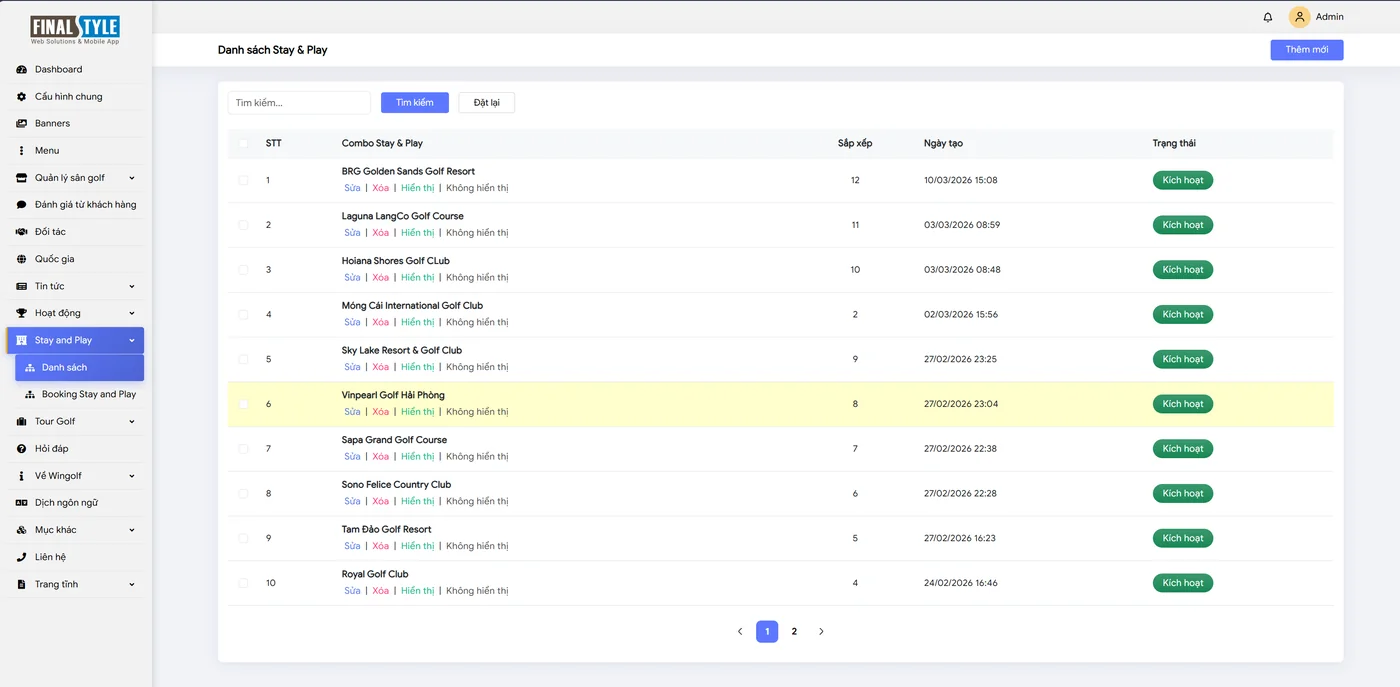Check the Laguna LangCo Golf Course row
Viewport: 1400px width, 687px height.
[243, 225]
